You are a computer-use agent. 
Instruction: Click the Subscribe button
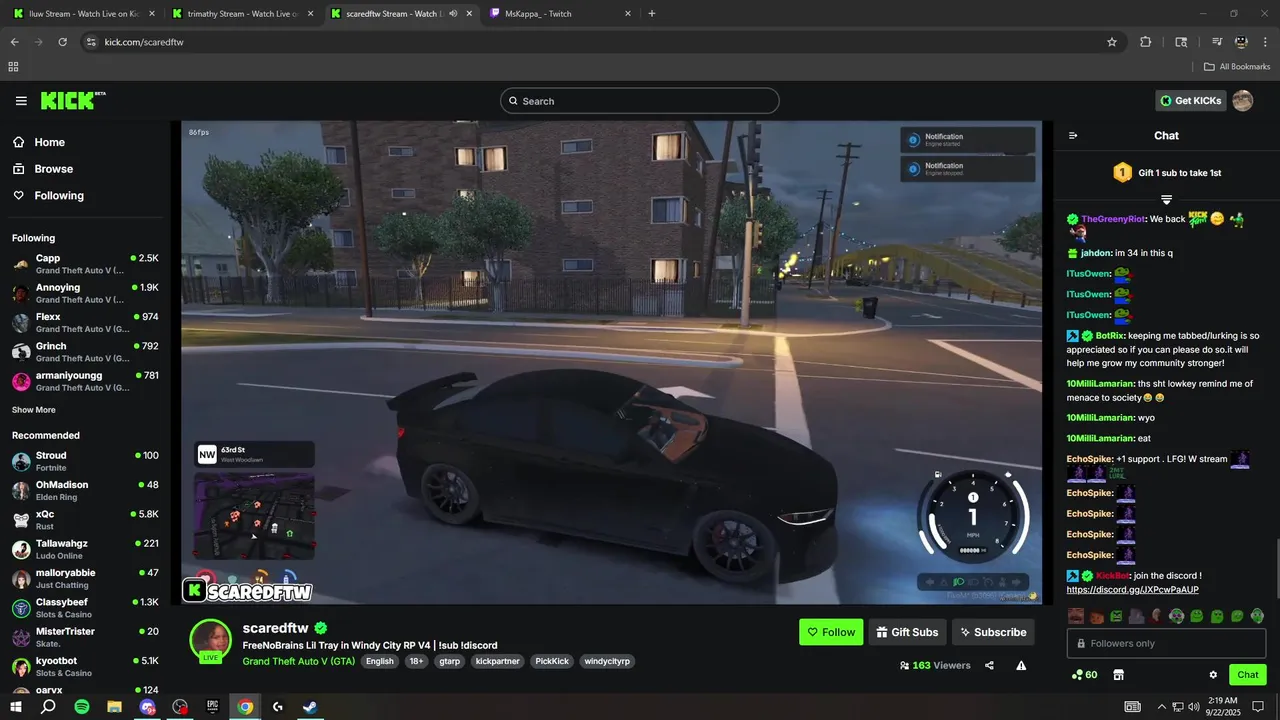coord(993,632)
